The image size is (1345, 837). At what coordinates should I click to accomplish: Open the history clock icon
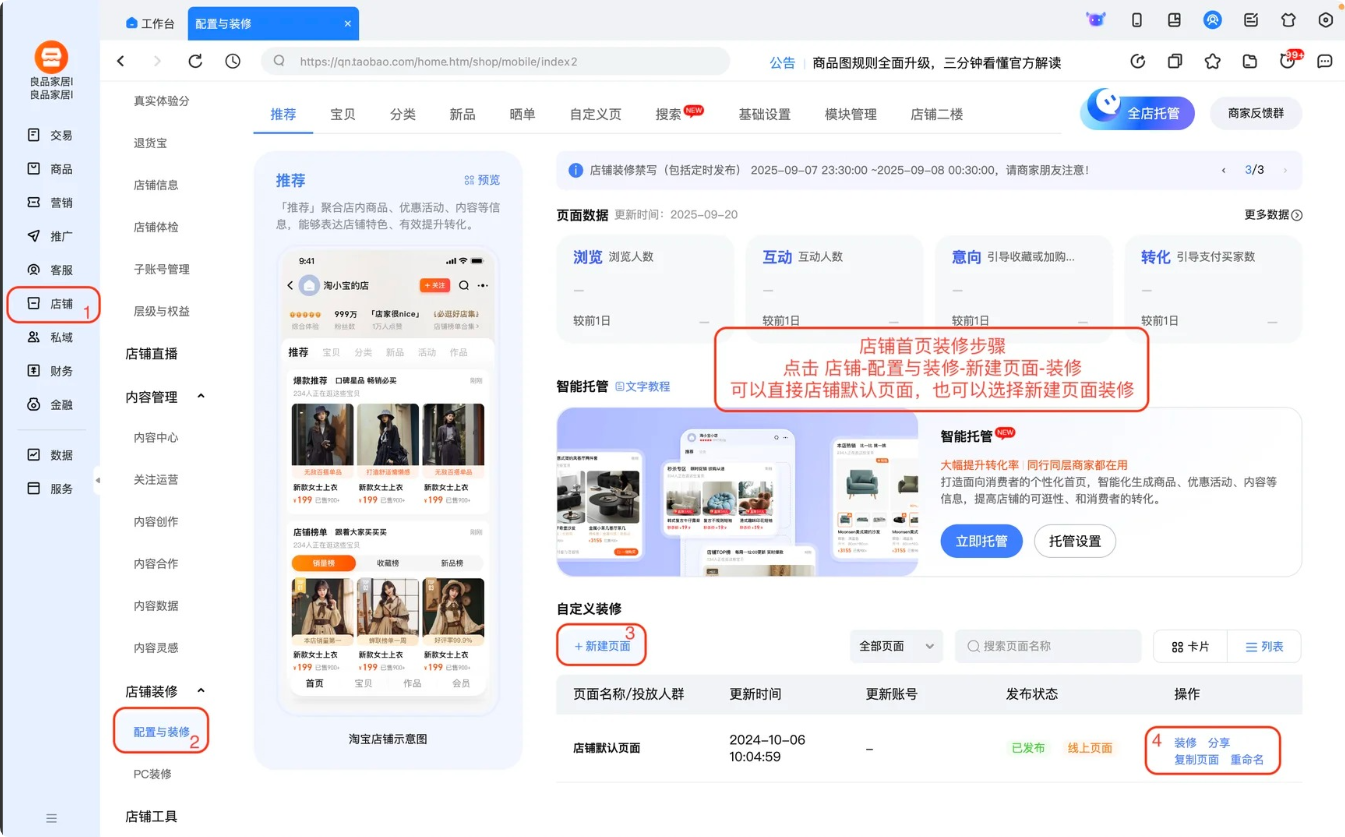[x=233, y=61]
